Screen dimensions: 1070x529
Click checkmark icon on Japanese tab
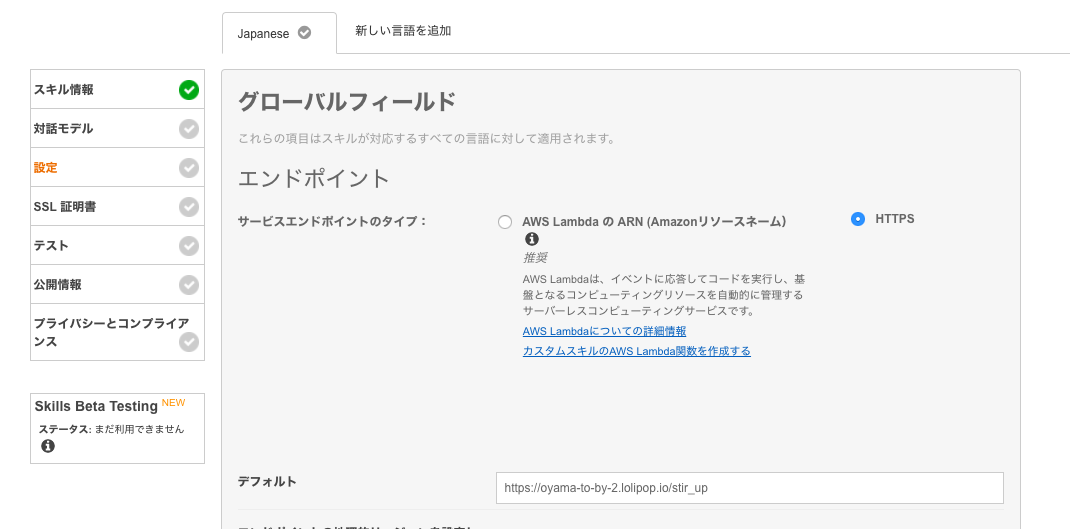tap(304, 33)
